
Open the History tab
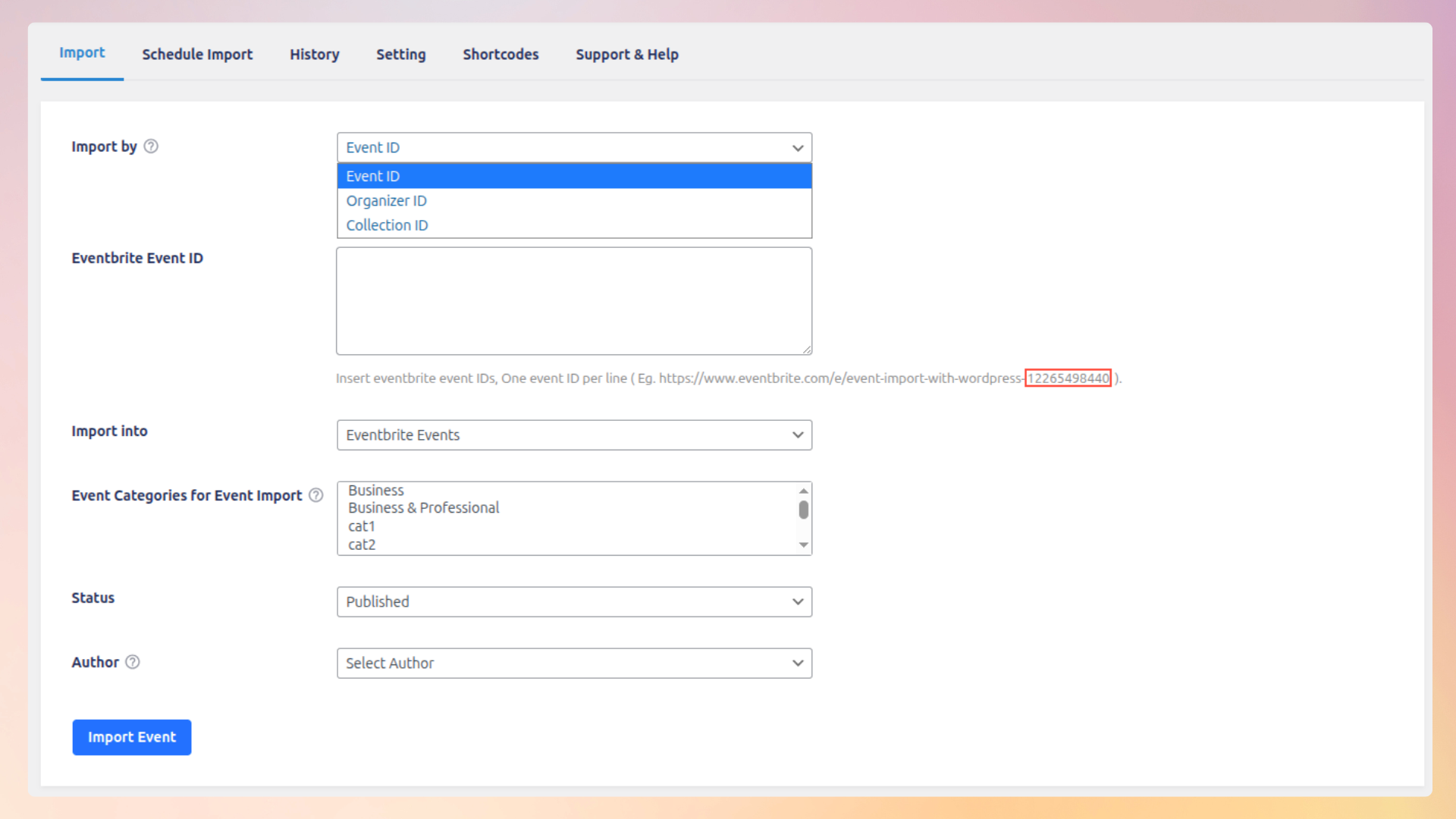click(314, 54)
